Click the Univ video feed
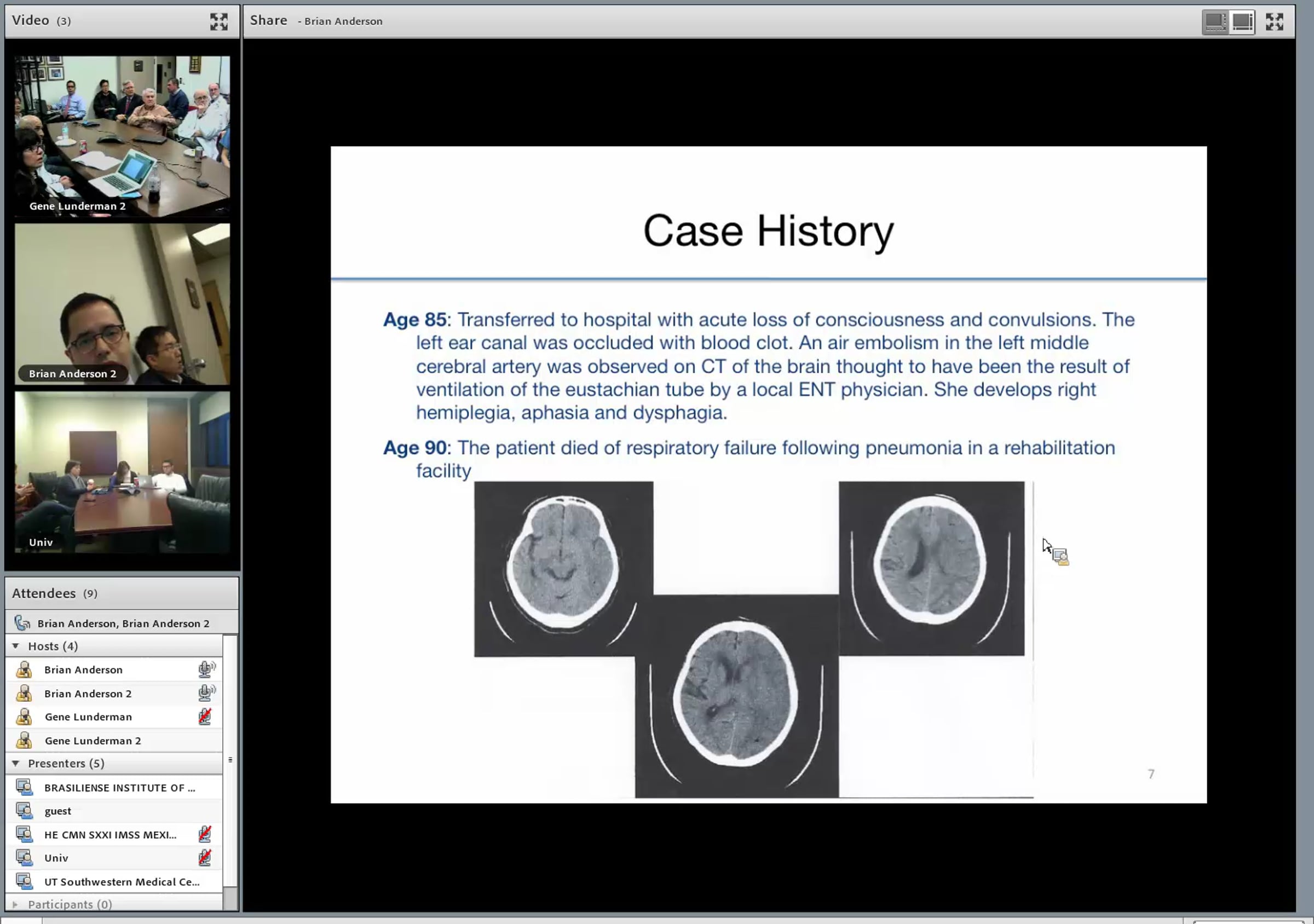This screenshot has width=1314, height=924. coord(122,472)
